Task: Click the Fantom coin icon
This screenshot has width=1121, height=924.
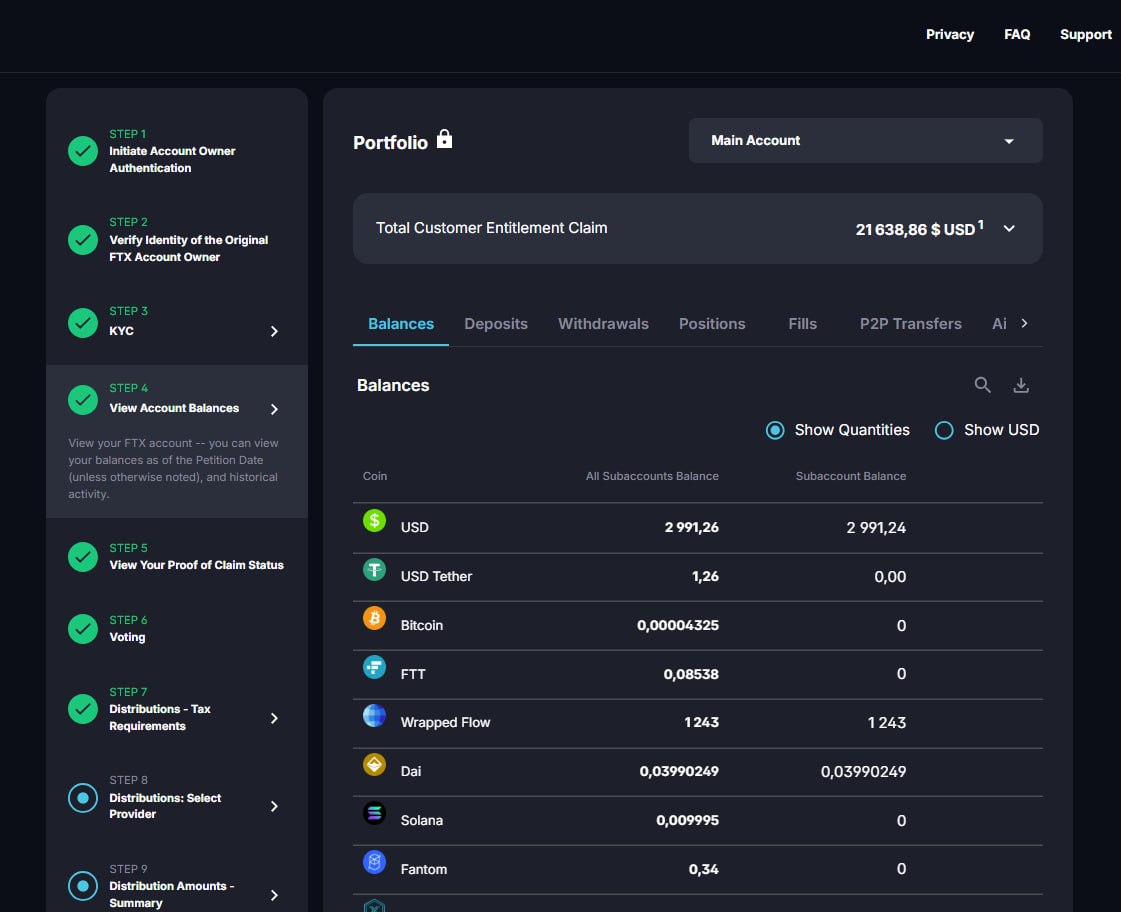Action: click(x=374, y=862)
